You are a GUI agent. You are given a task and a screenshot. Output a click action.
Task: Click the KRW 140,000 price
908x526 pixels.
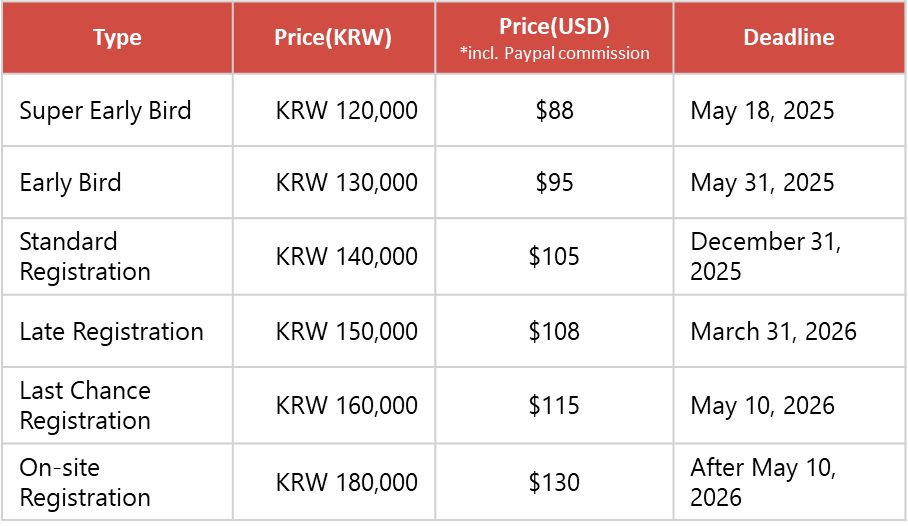[347, 257]
